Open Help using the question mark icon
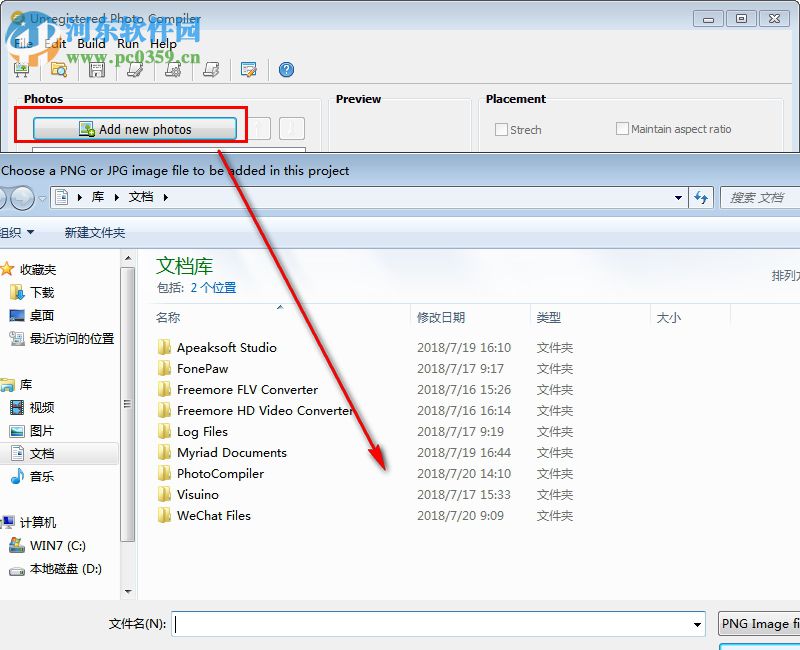The width and height of the screenshot is (800, 650). pyautogui.click(x=286, y=69)
